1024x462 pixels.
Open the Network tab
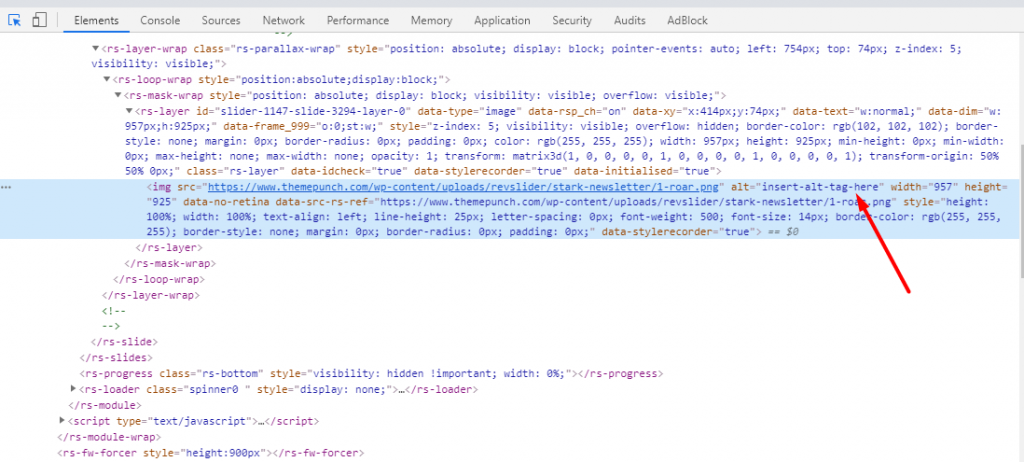(x=283, y=20)
